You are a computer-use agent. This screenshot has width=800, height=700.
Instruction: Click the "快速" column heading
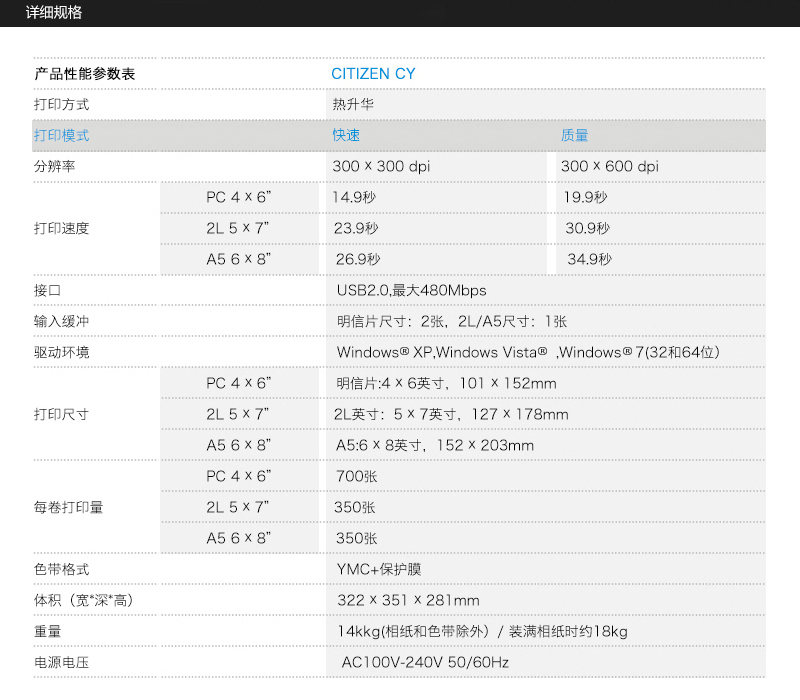pyautogui.click(x=346, y=135)
